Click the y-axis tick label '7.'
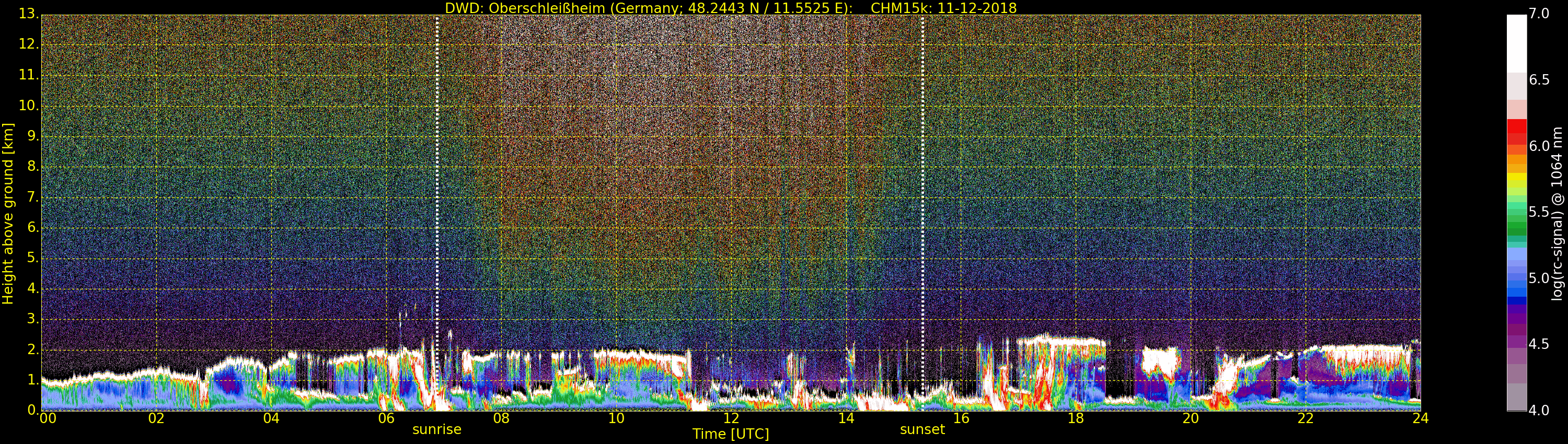 [x=33, y=197]
